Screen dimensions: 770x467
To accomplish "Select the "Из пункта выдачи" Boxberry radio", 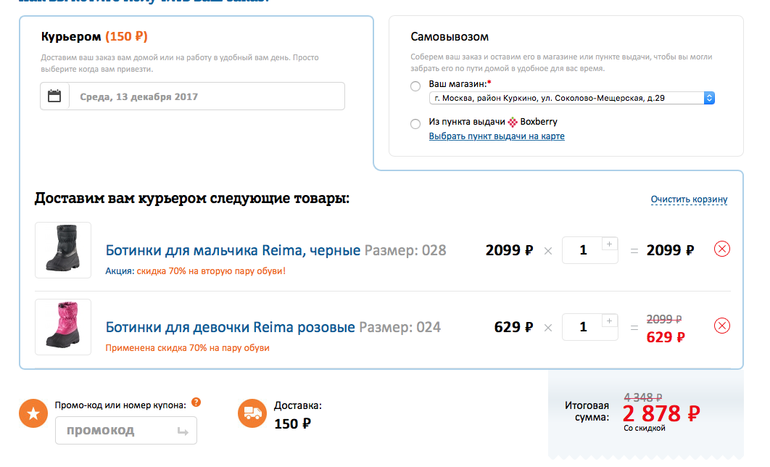I will (x=416, y=123).
